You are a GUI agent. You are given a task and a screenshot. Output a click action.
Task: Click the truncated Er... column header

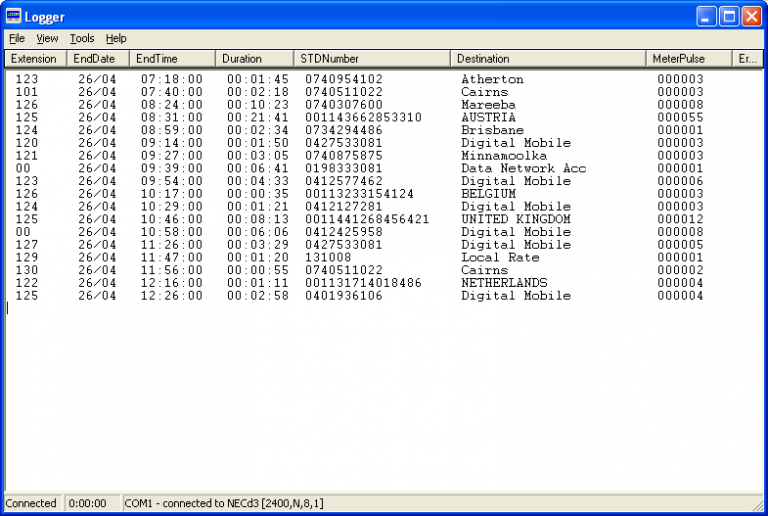tap(748, 59)
